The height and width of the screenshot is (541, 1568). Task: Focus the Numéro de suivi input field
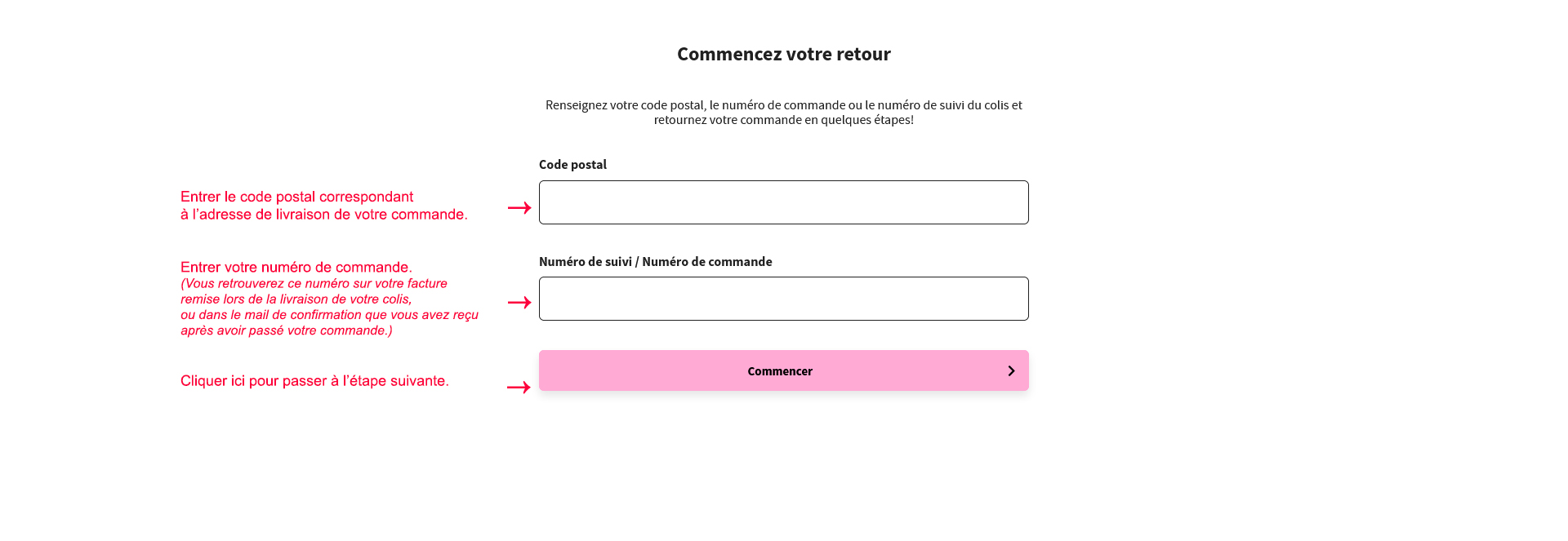(784, 299)
